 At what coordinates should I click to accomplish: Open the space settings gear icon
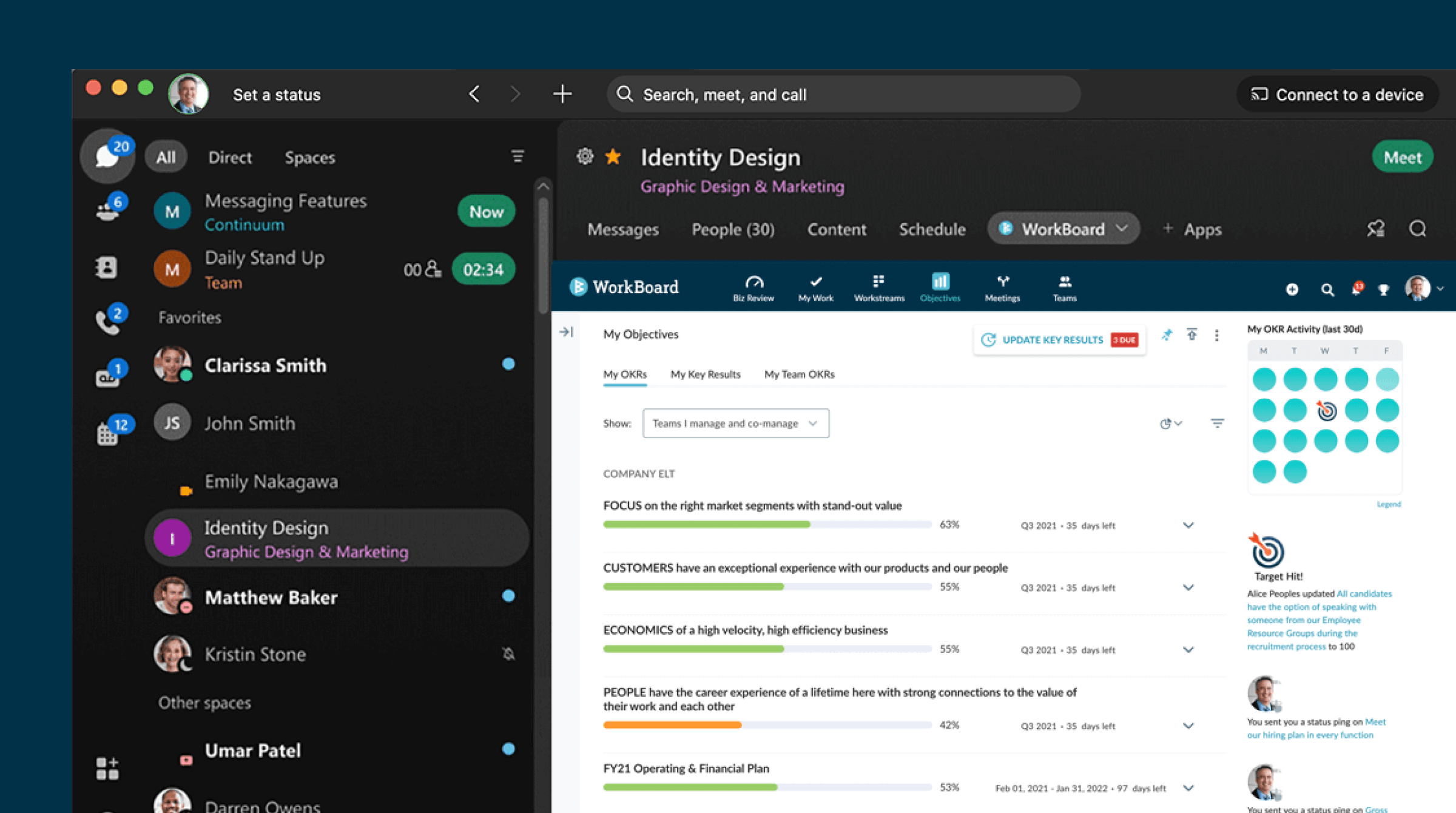click(584, 157)
